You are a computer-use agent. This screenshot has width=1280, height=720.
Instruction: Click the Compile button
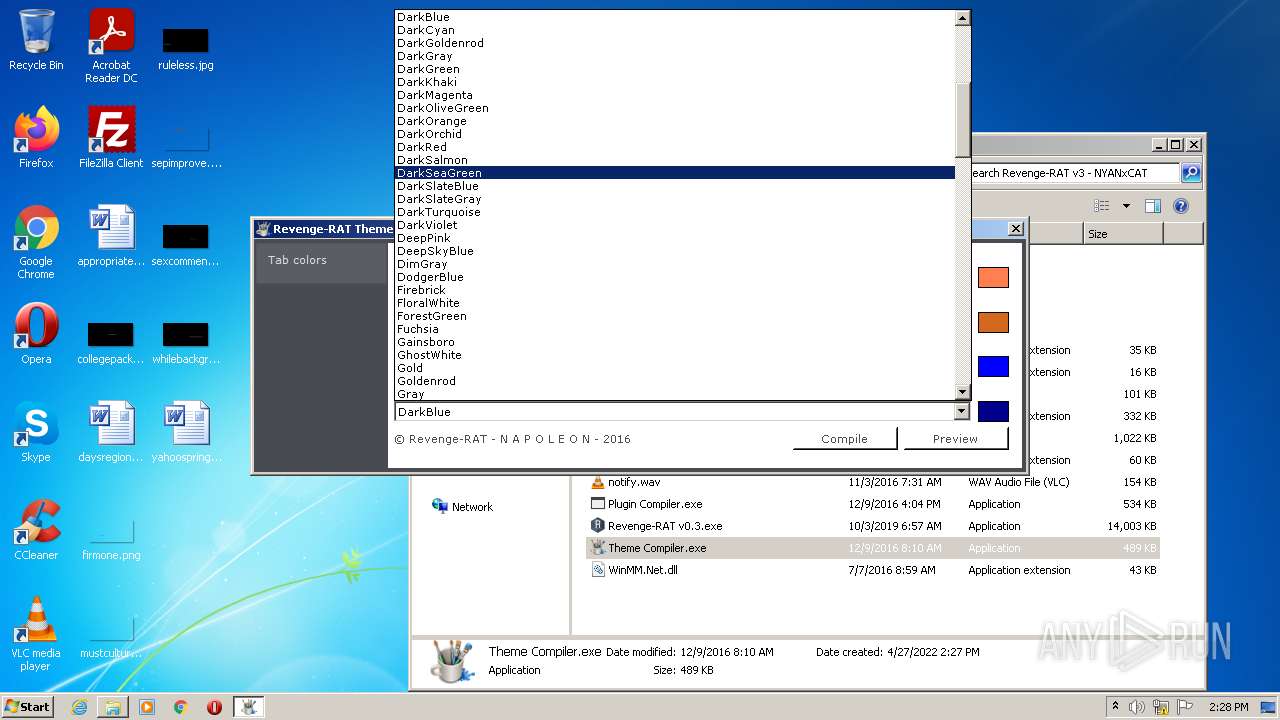pos(844,439)
